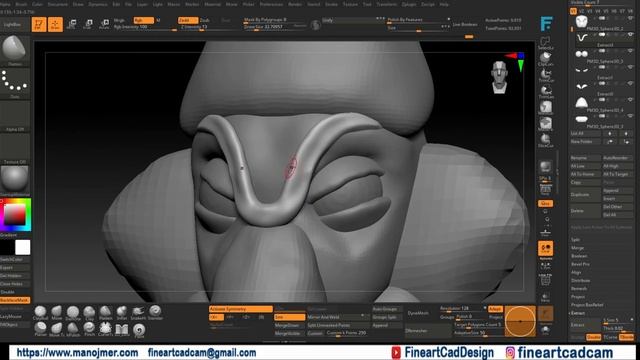Image resolution: width=640 pixels, height=360 pixels.
Task: Select the SnakeHook brush icon
Action: (138, 313)
